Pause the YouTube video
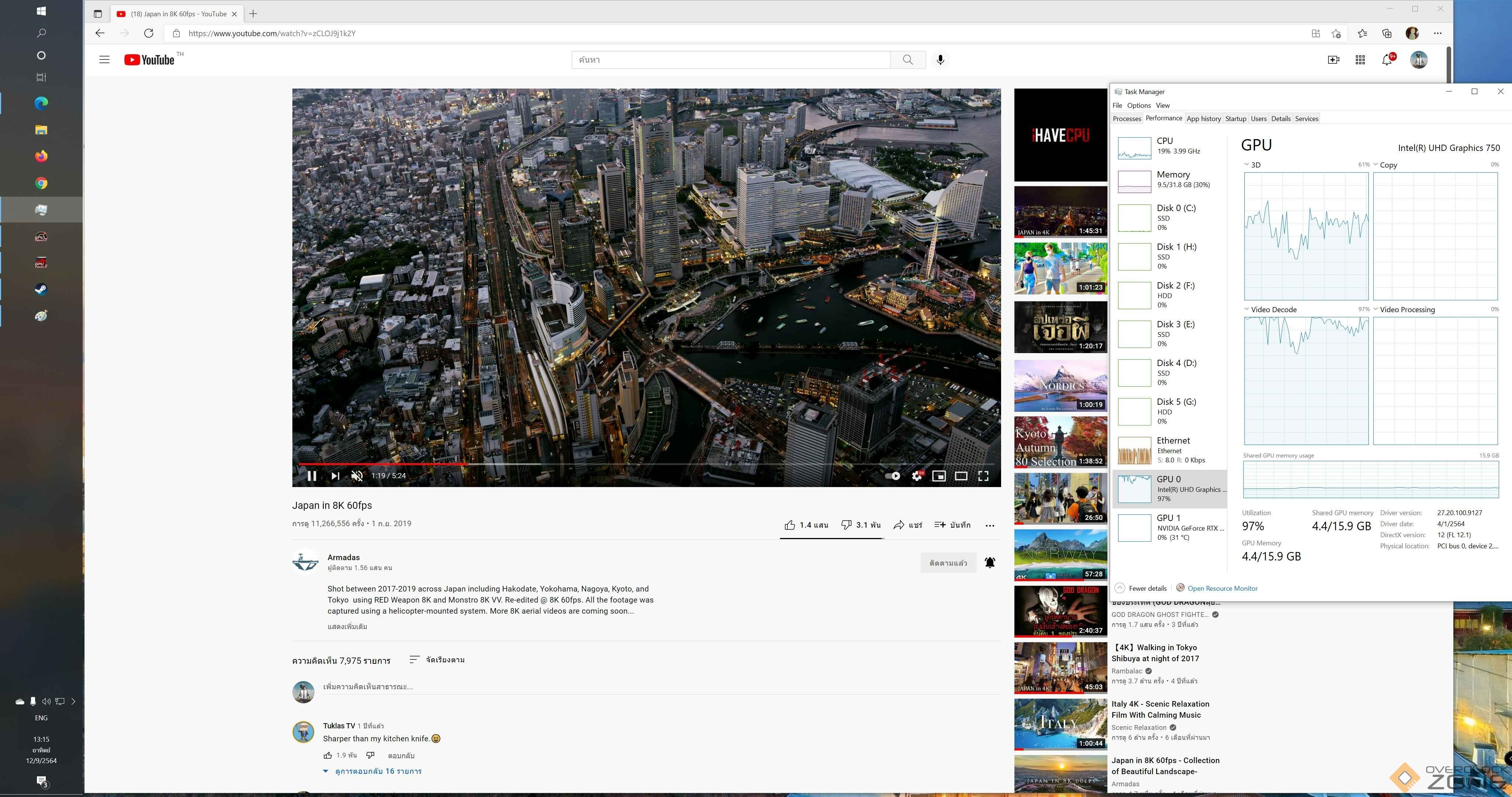The image size is (1512, 797). tap(312, 476)
